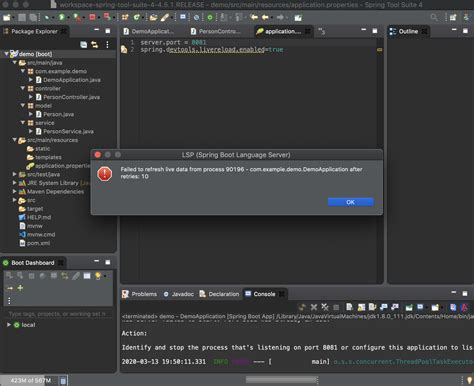Expand Maven Dependencies node
Viewport: 474px width, 386px height.
coord(15,192)
